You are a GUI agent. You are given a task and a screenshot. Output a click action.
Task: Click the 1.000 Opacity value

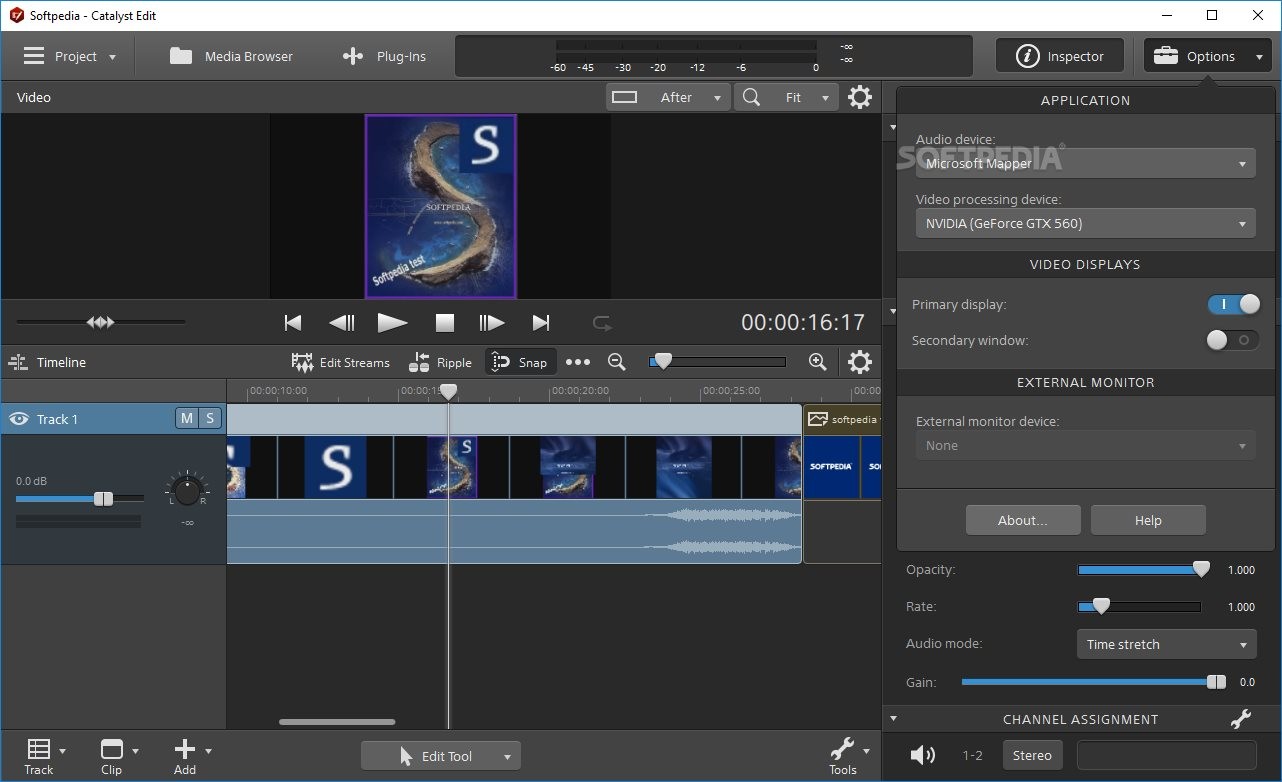[x=1240, y=570]
